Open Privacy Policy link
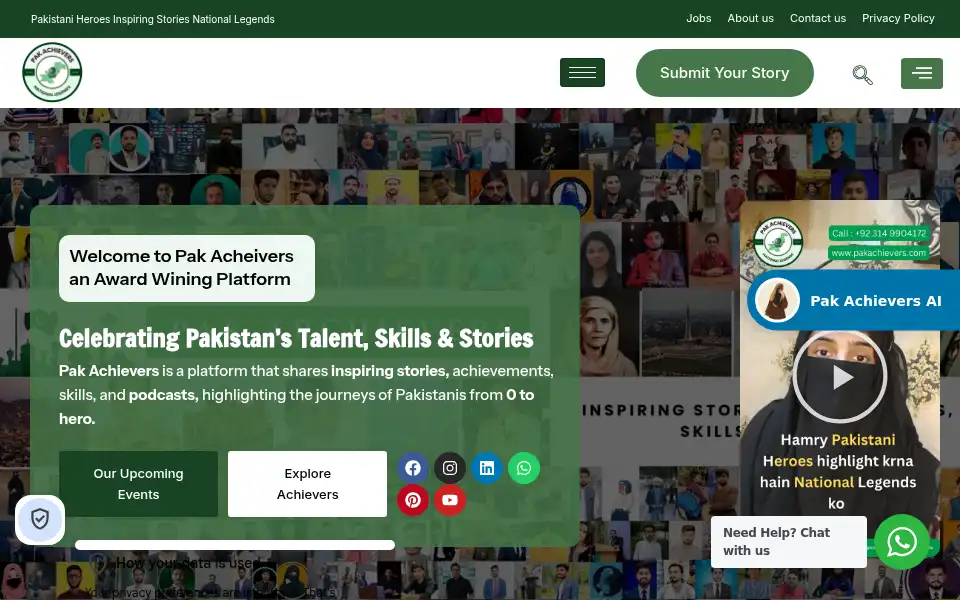This screenshot has width=960, height=600. [x=898, y=18]
